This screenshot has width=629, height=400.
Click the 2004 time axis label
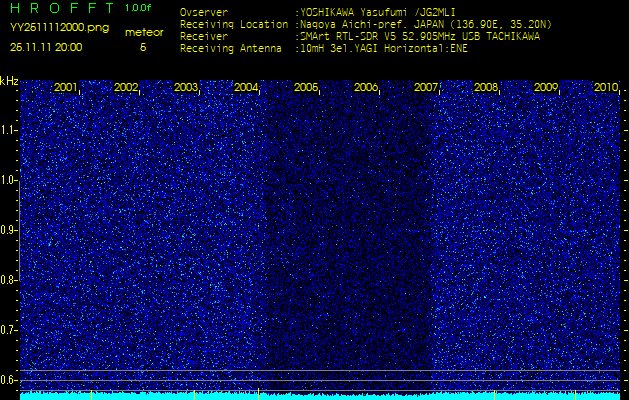pos(246,87)
